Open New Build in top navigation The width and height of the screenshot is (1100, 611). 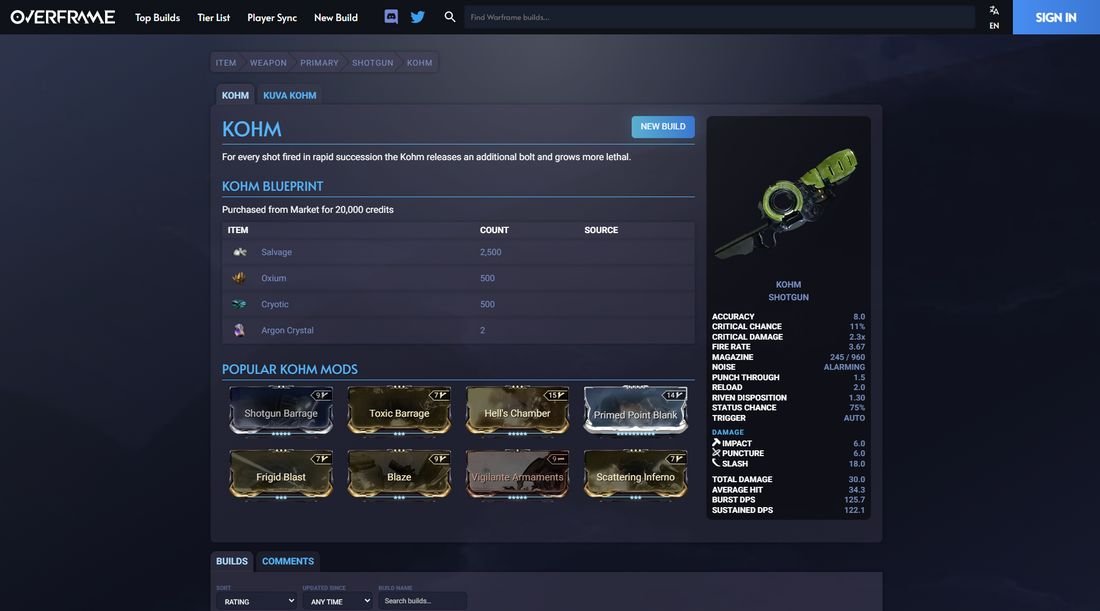pos(335,18)
